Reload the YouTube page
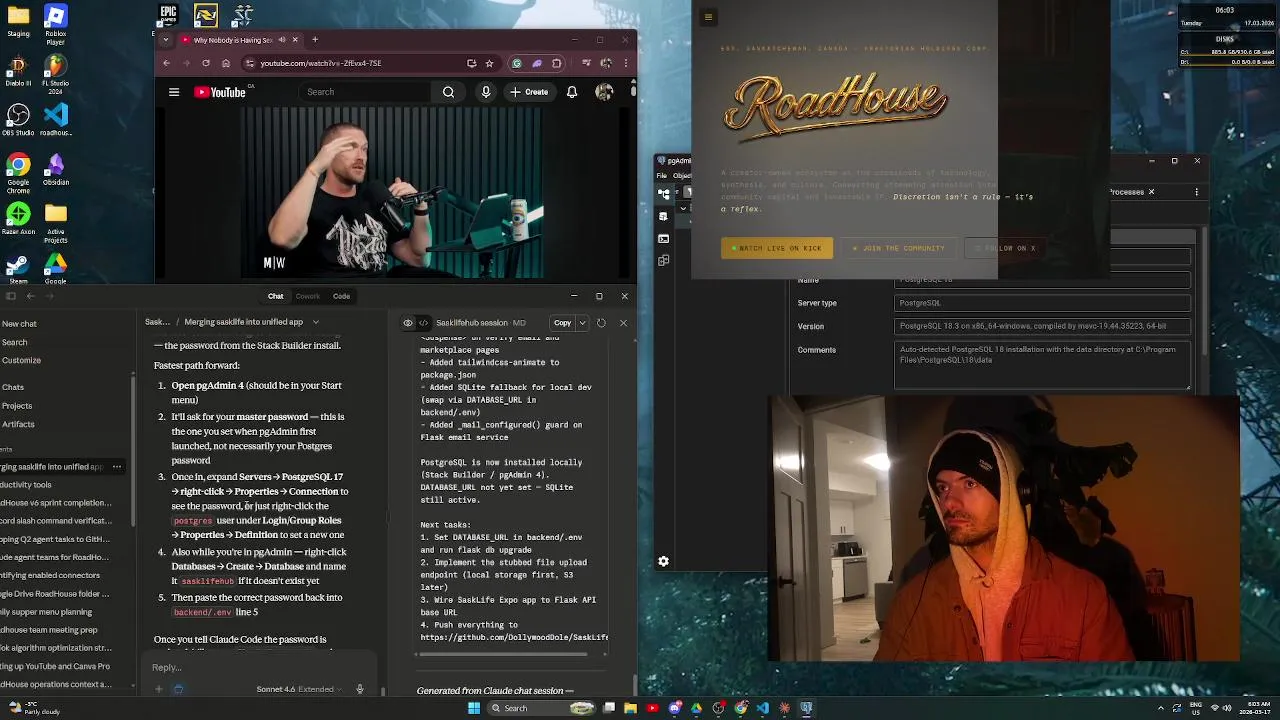The height and width of the screenshot is (720, 1280). (x=206, y=63)
